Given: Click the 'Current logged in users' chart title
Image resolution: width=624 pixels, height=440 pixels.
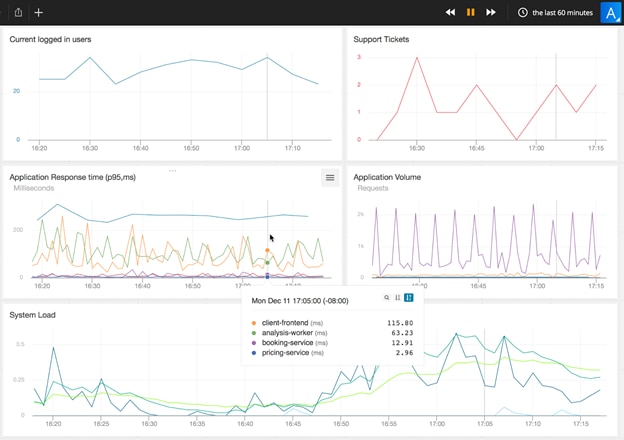Looking at the screenshot, I should (50, 39).
